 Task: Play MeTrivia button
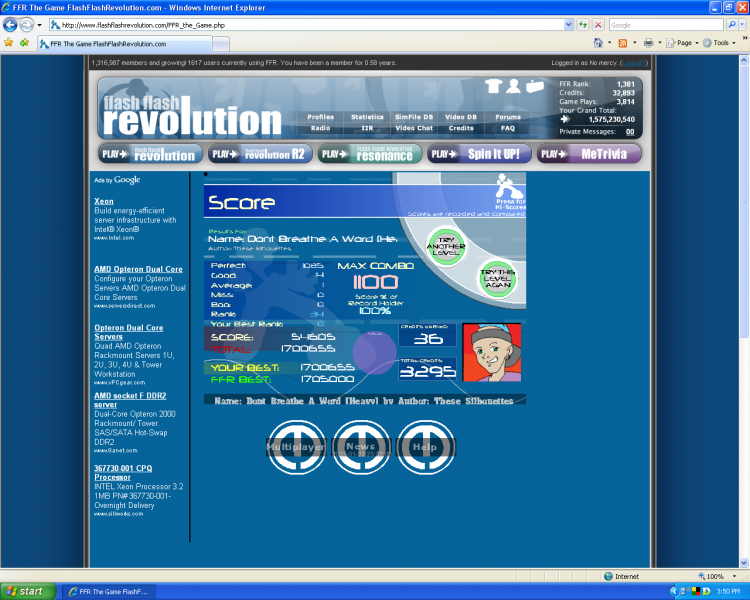point(589,154)
